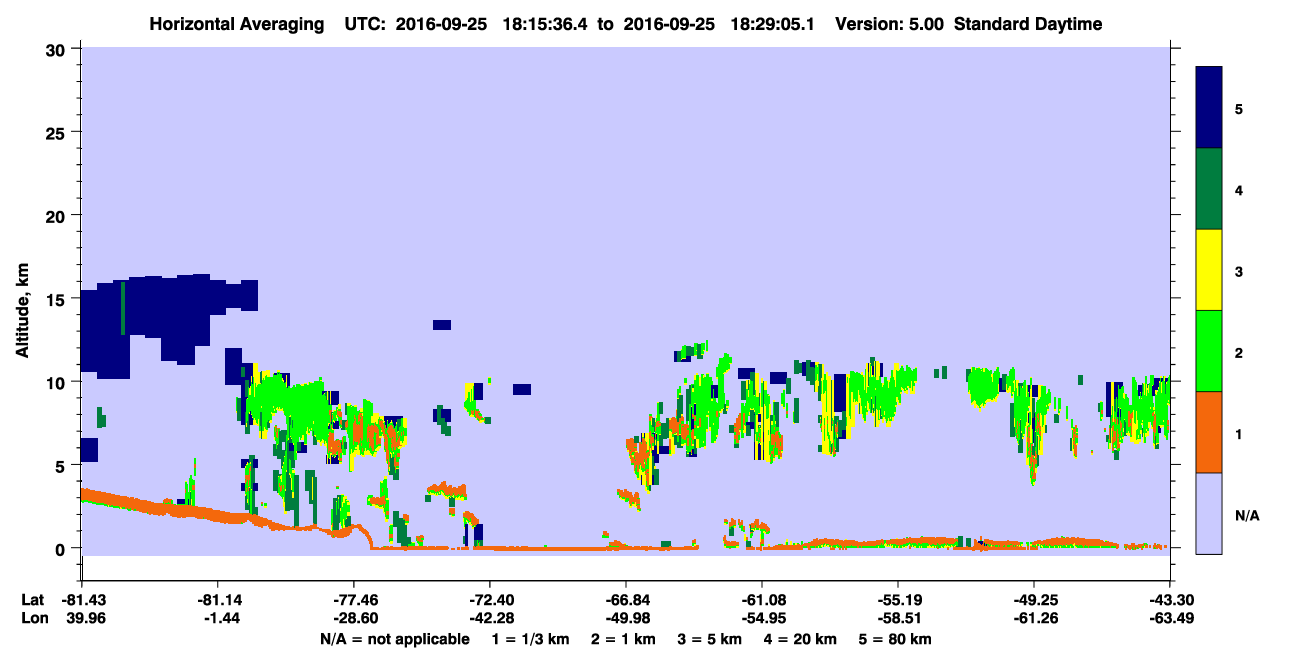
Task: Click latitude value '-66.84'
Action: click(x=625, y=600)
